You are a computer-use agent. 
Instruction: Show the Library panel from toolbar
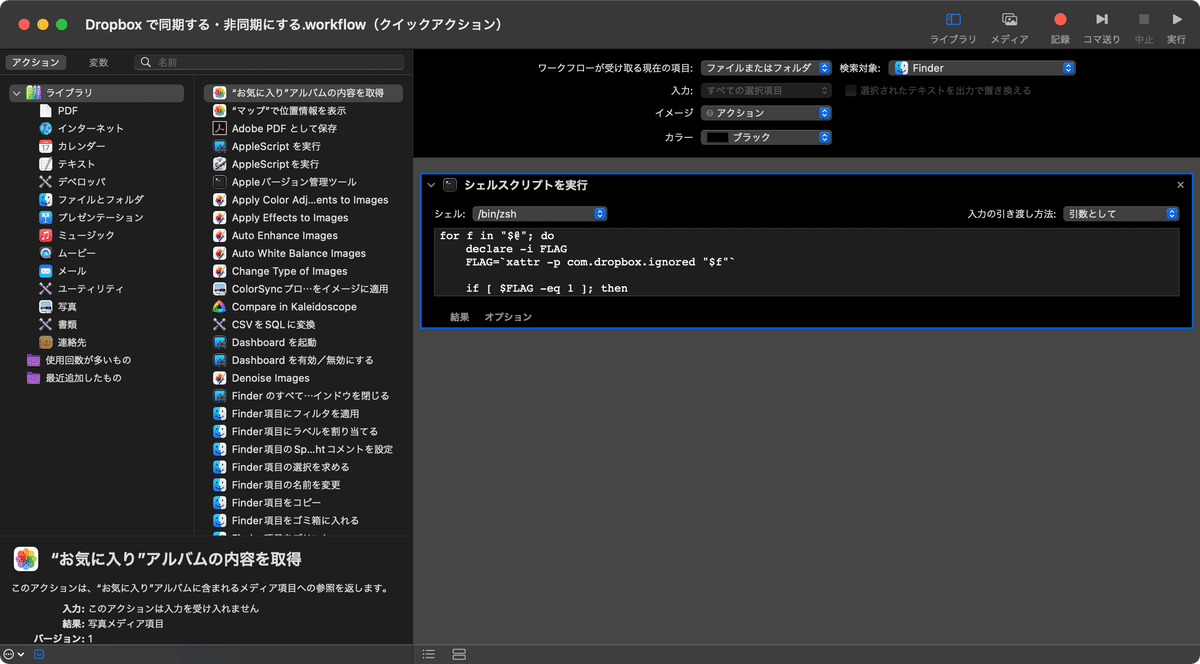tap(953, 26)
